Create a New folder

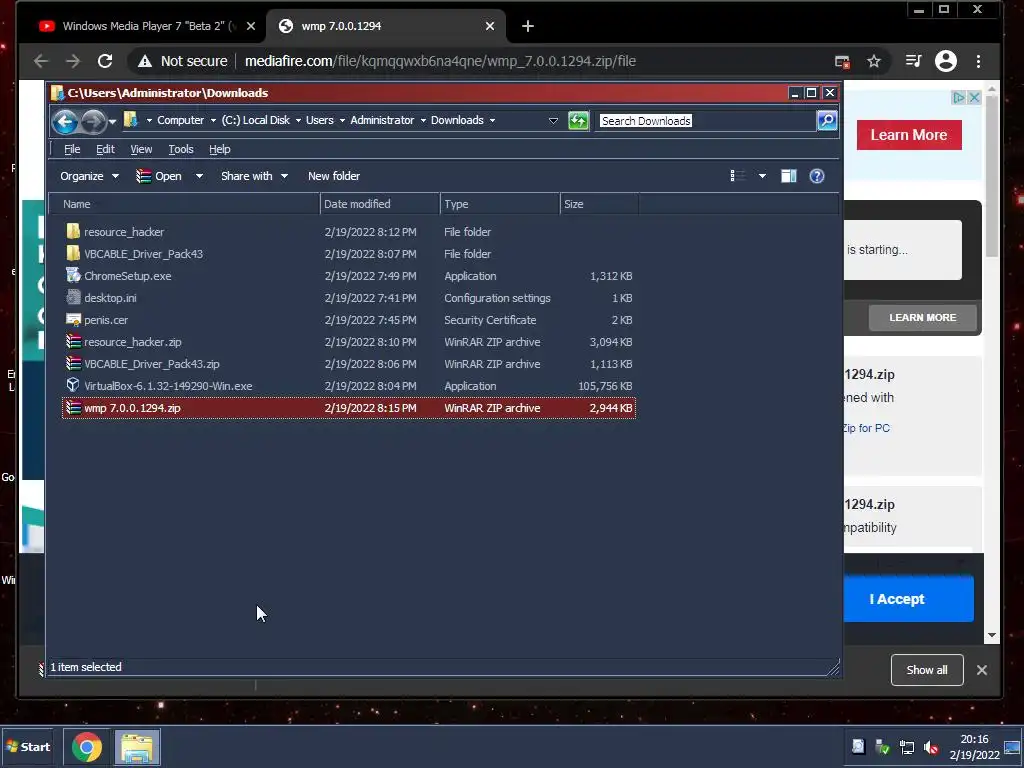click(x=334, y=176)
